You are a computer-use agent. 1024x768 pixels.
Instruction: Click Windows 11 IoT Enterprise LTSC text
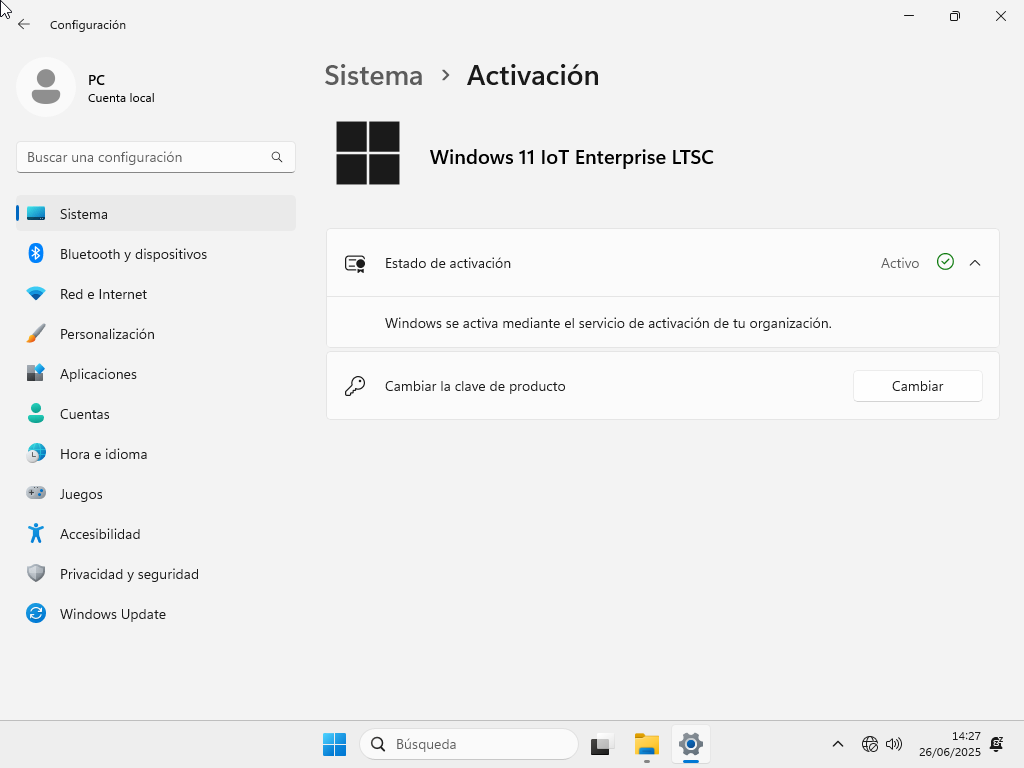coord(571,157)
